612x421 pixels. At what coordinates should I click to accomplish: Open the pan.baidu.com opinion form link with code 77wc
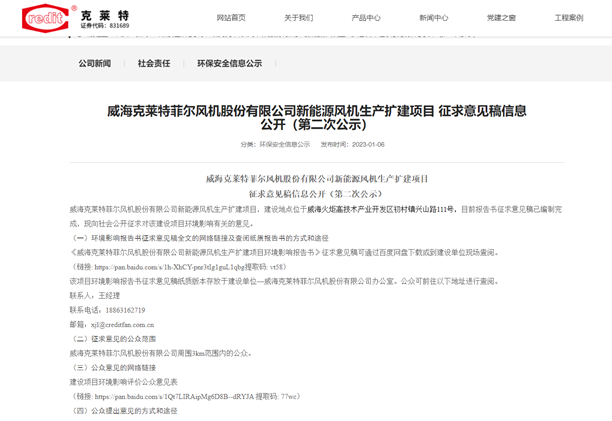174,396
